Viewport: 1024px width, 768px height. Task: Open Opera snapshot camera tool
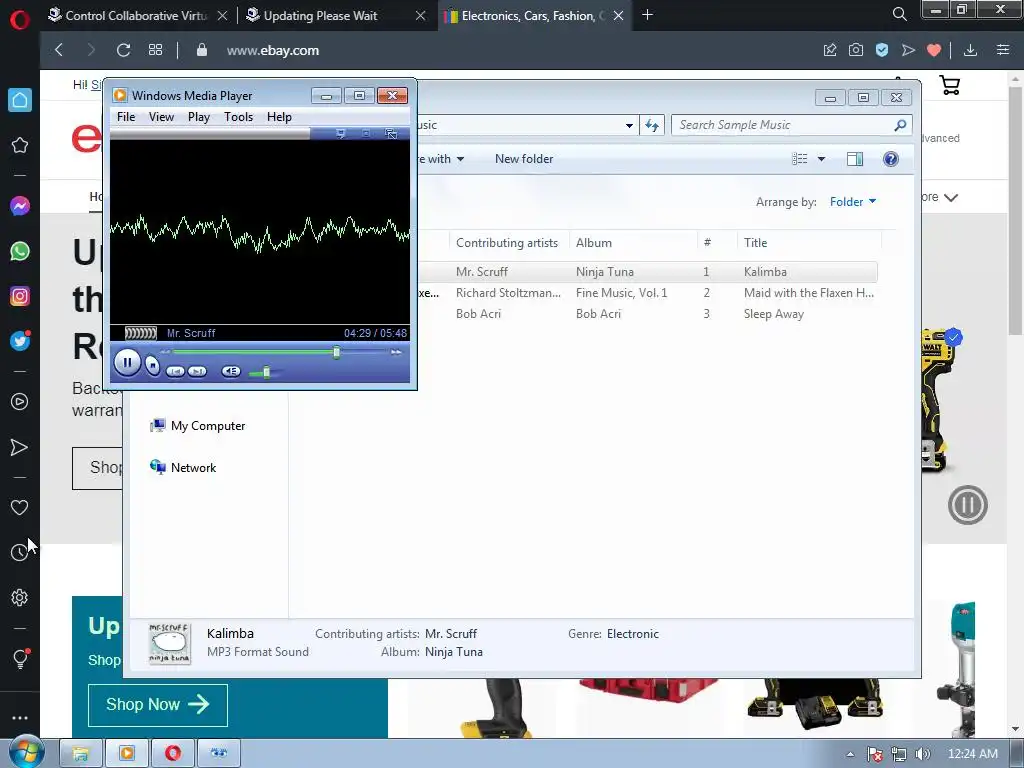856,50
